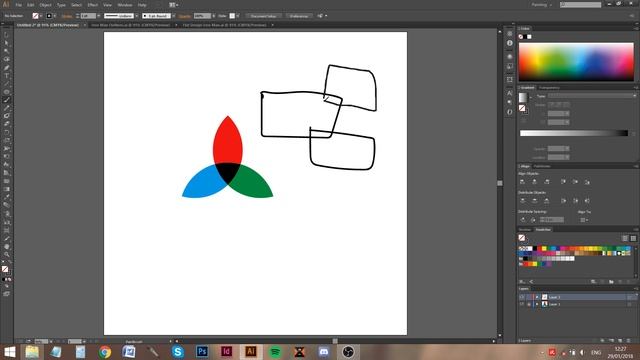This screenshot has height=360, width=640.
Task: Select the Lasso tool
Action: coord(7,60)
